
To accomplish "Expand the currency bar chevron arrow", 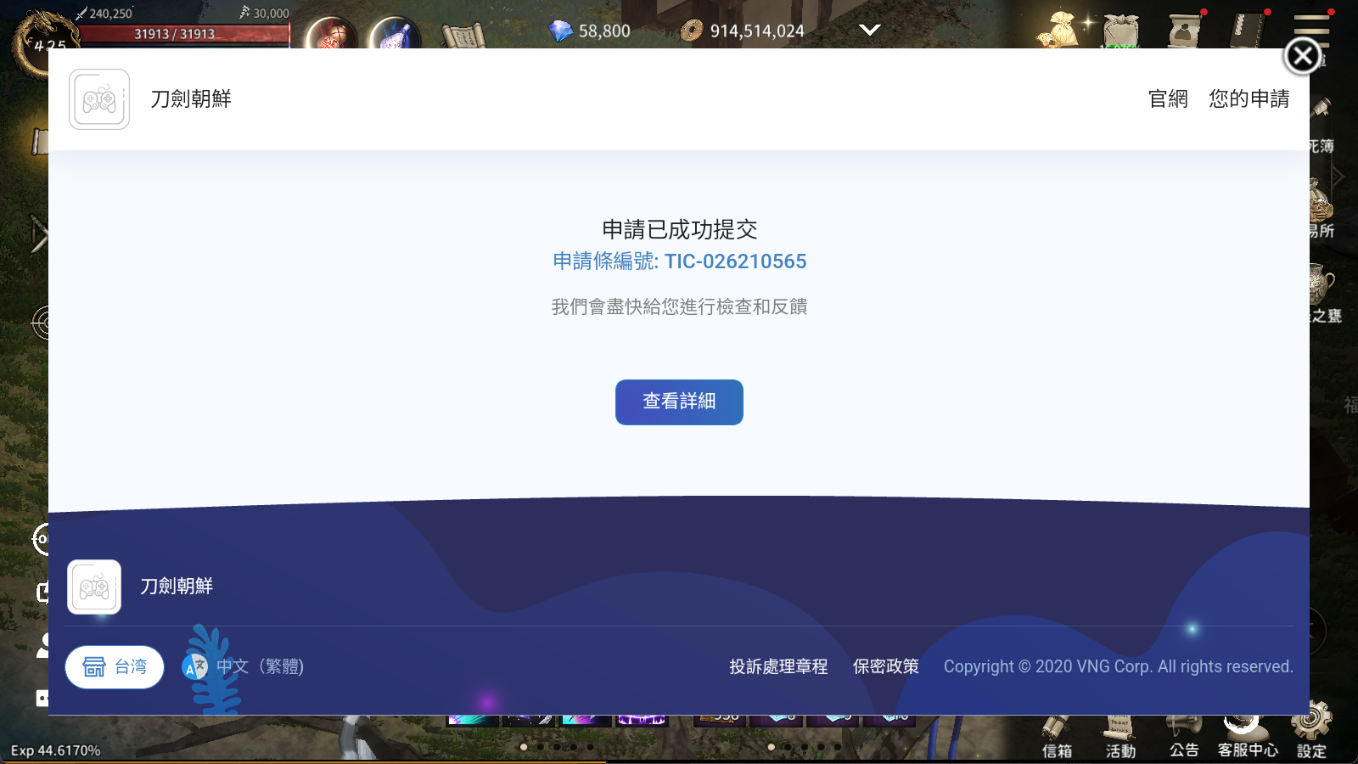I will tap(870, 30).
